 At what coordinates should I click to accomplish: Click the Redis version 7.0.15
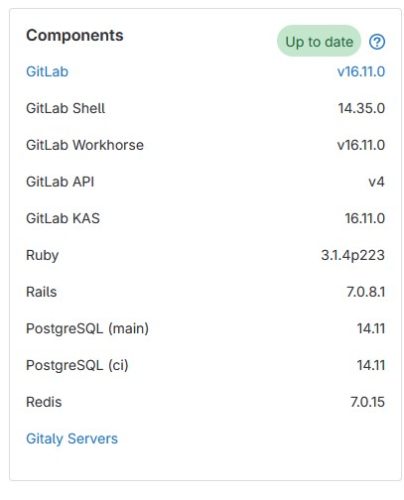pos(368,402)
